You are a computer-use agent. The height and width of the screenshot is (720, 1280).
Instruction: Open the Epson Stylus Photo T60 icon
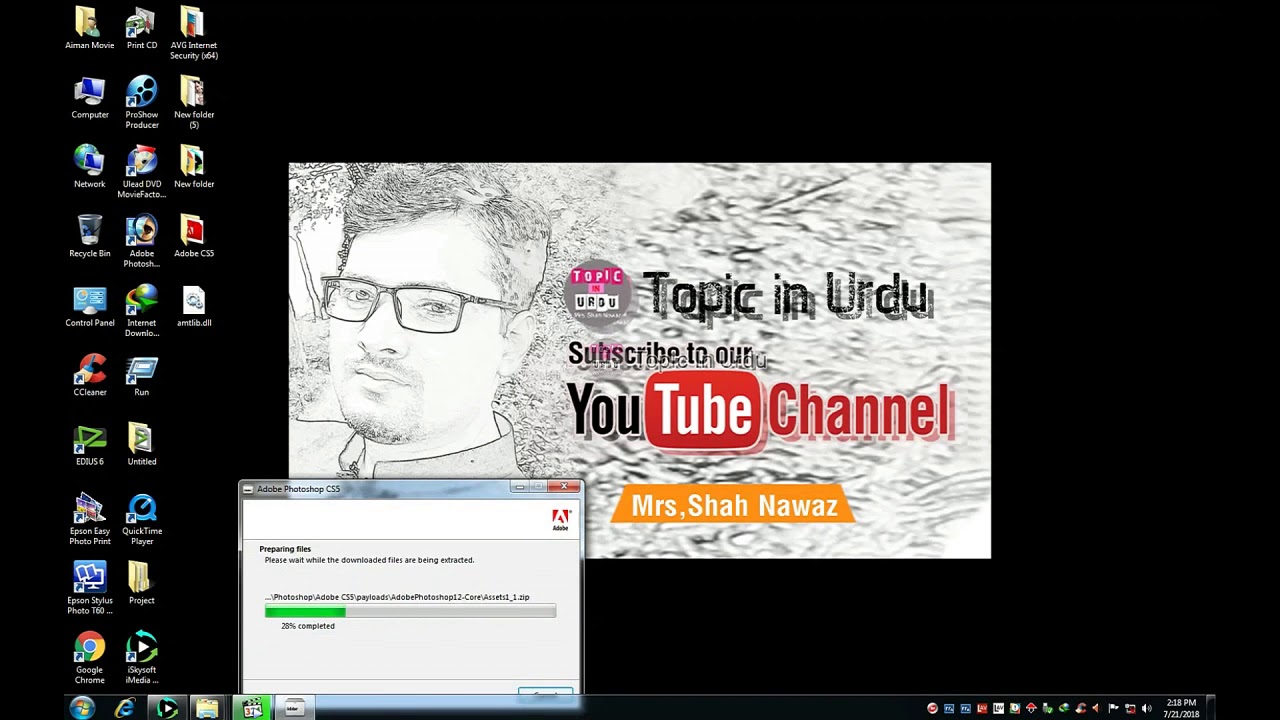(89, 589)
